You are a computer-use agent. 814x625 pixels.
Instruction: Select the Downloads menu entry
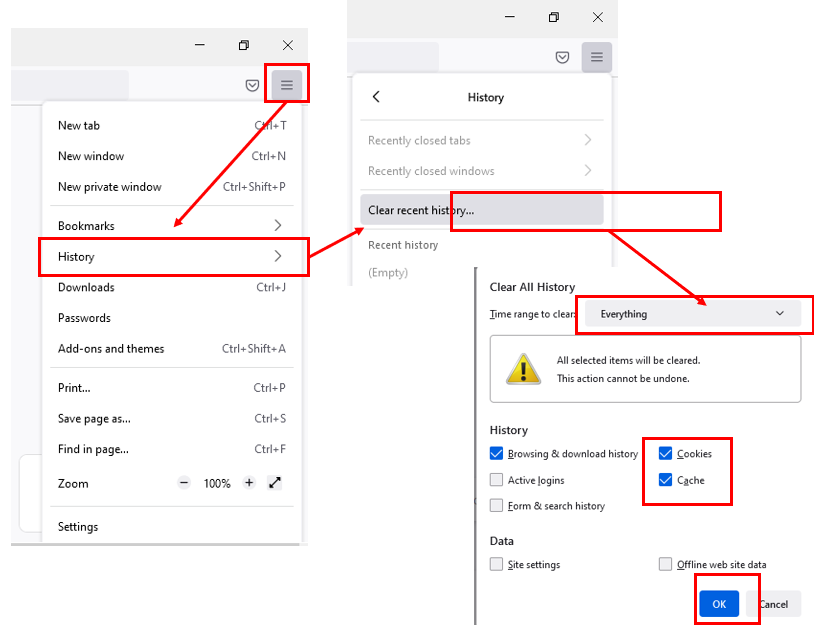86,288
